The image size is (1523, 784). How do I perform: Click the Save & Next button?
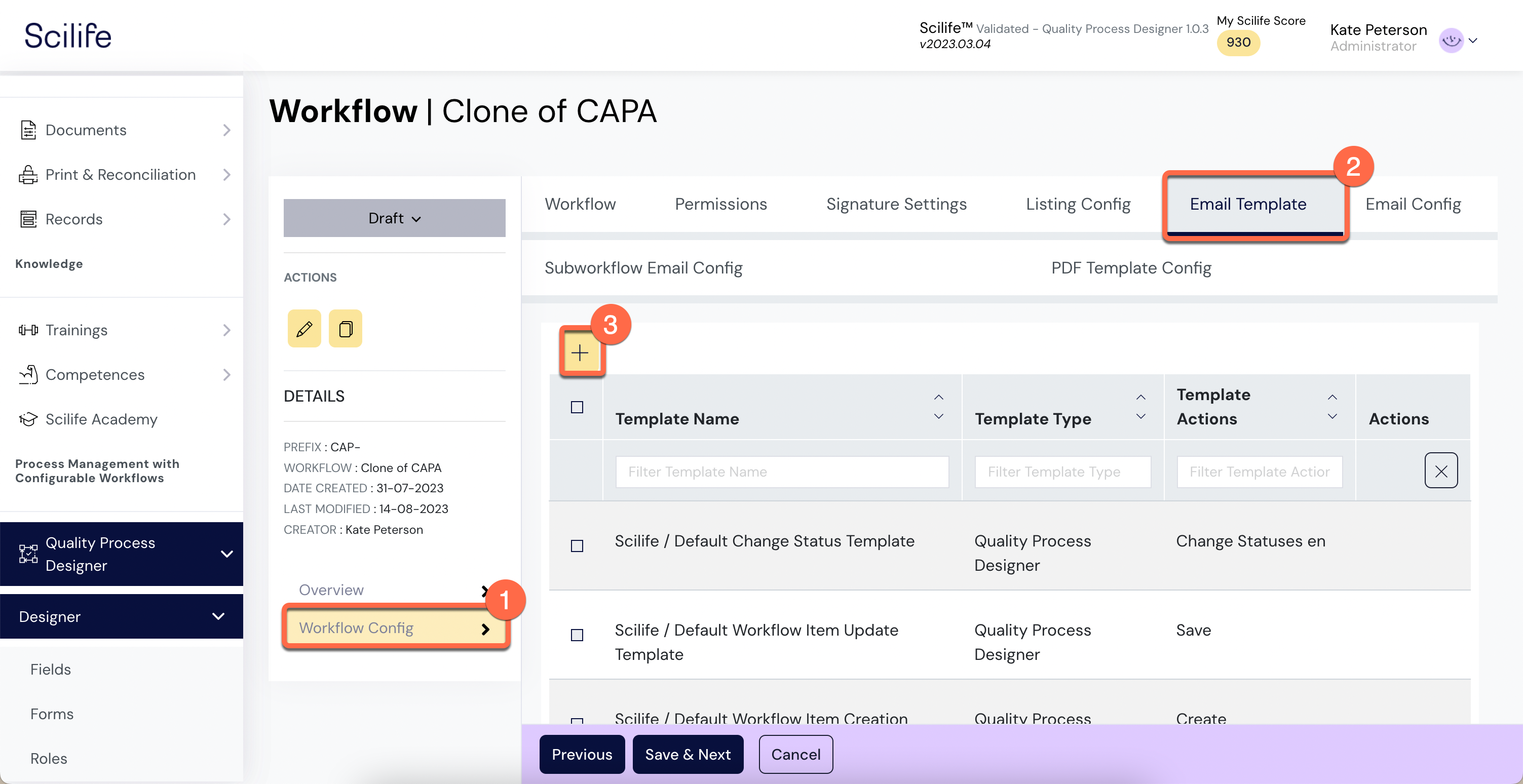click(x=688, y=755)
